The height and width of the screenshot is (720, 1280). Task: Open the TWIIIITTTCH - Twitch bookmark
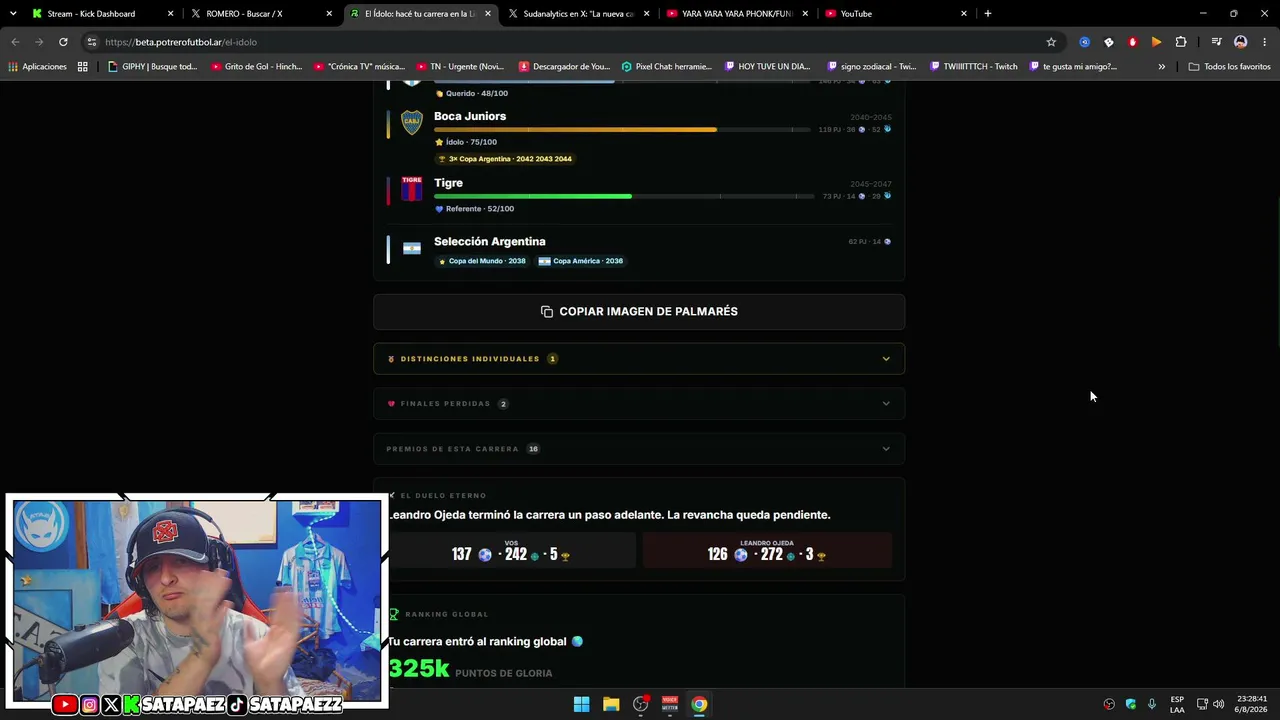pyautogui.click(x=973, y=67)
